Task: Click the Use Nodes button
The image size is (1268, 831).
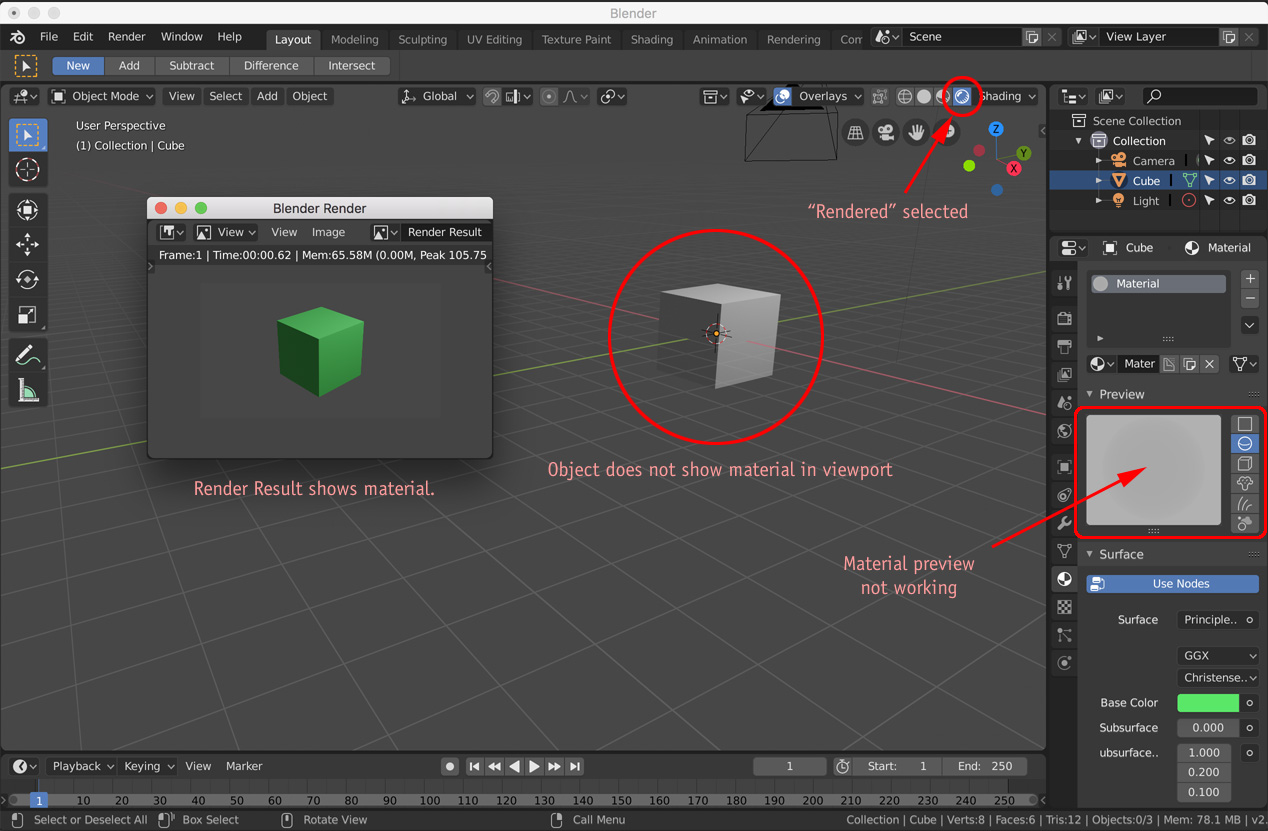Action: [x=1172, y=584]
